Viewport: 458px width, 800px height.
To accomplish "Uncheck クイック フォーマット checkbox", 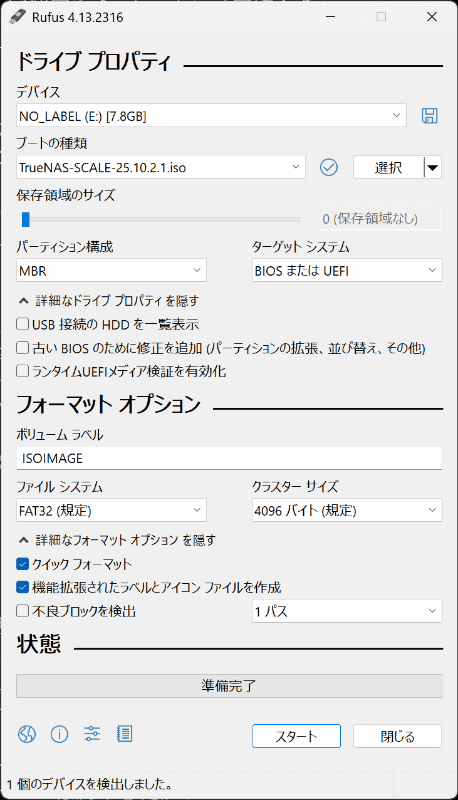I will pos(22,564).
